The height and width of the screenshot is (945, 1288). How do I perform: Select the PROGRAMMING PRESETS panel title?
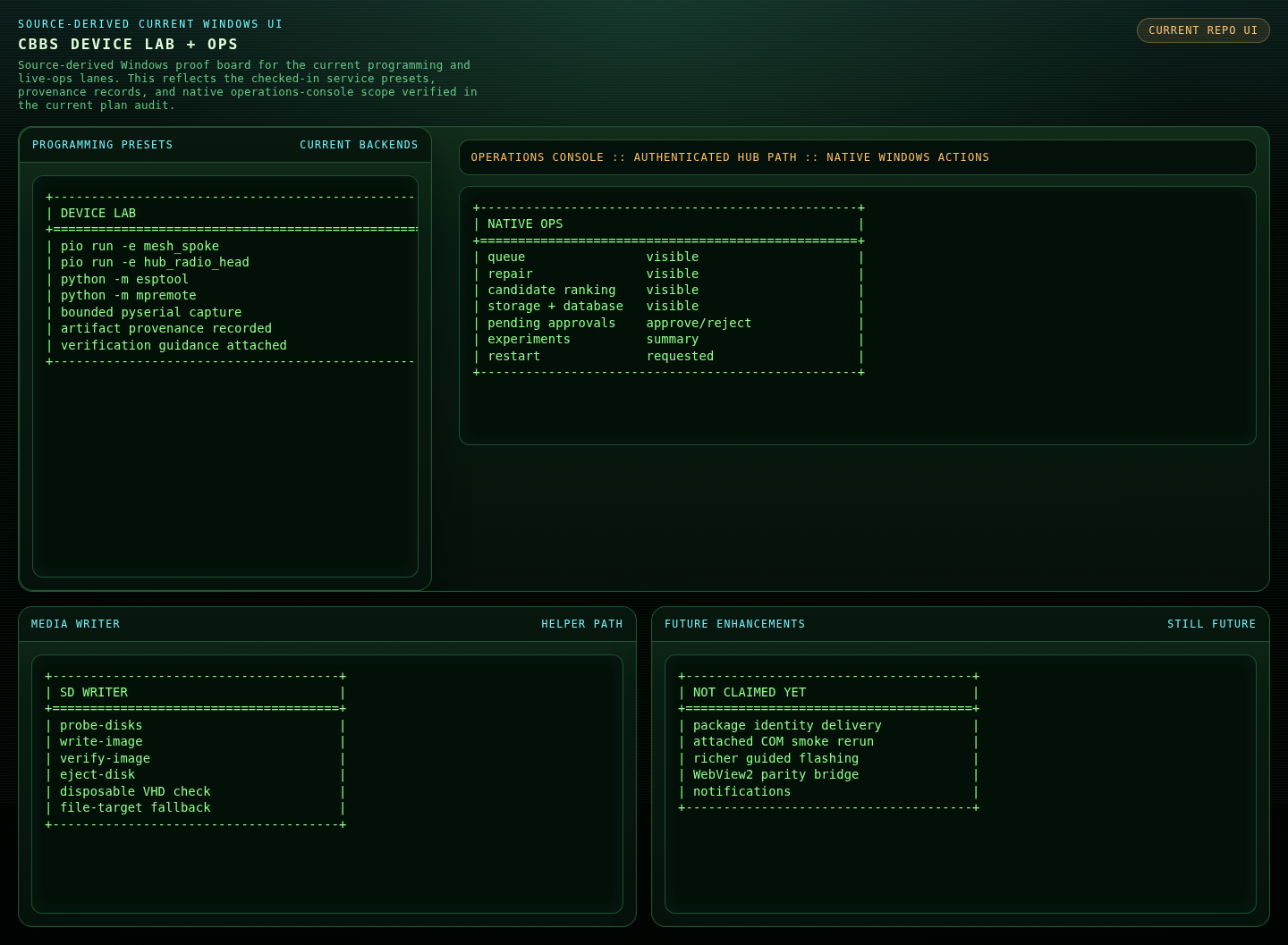[x=103, y=145]
